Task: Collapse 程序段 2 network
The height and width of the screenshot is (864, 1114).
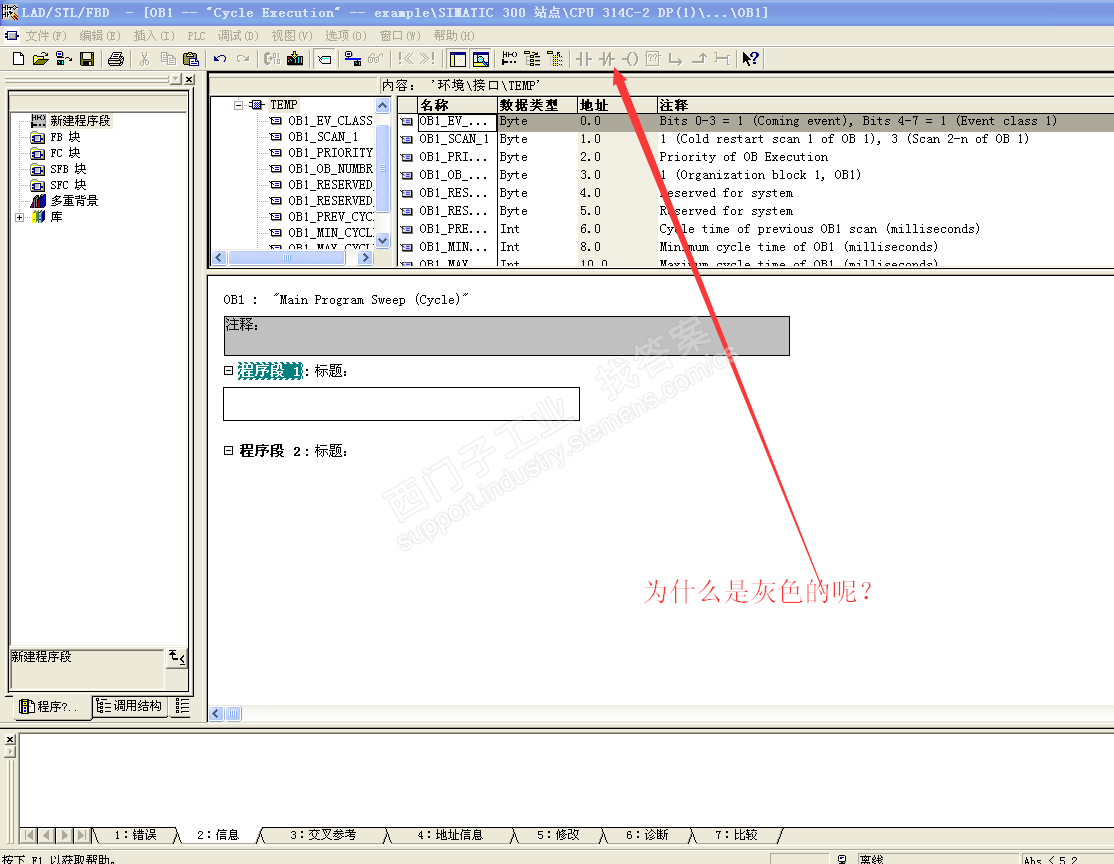Action: click(x=228, y=450)
